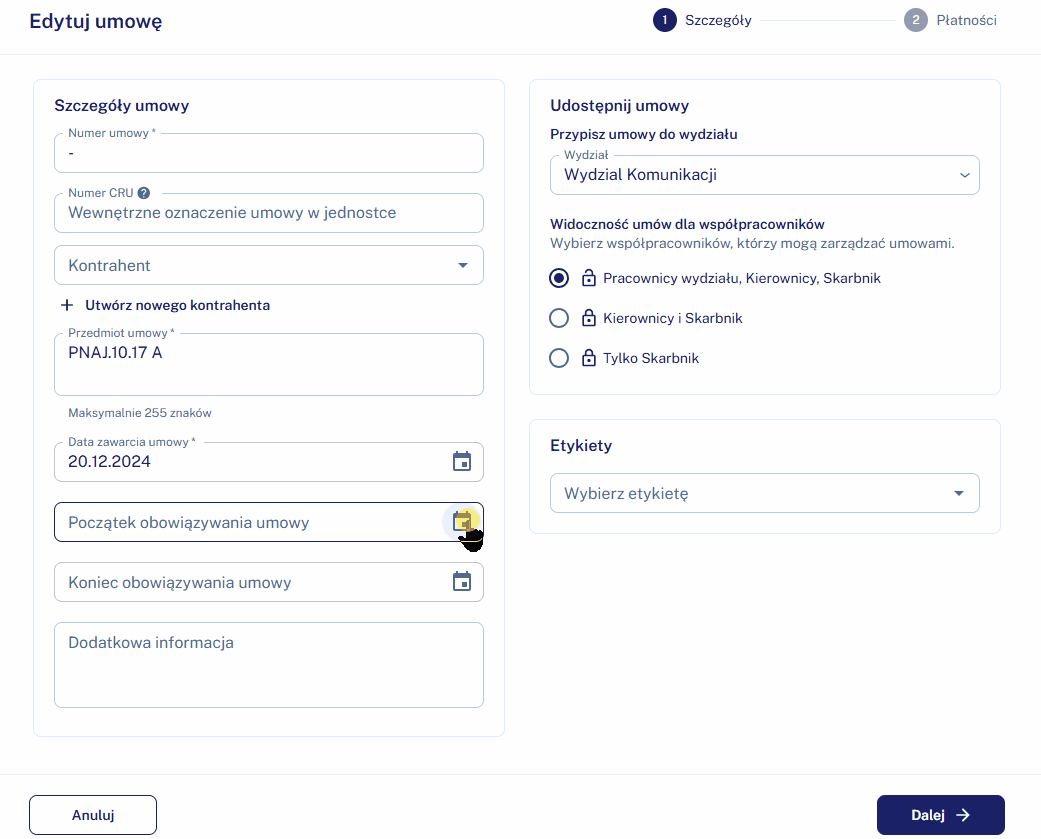Viewport: 1041px width, 839px height.
Task: Click the Numer CRU help icon
Action: pos(144,193)
